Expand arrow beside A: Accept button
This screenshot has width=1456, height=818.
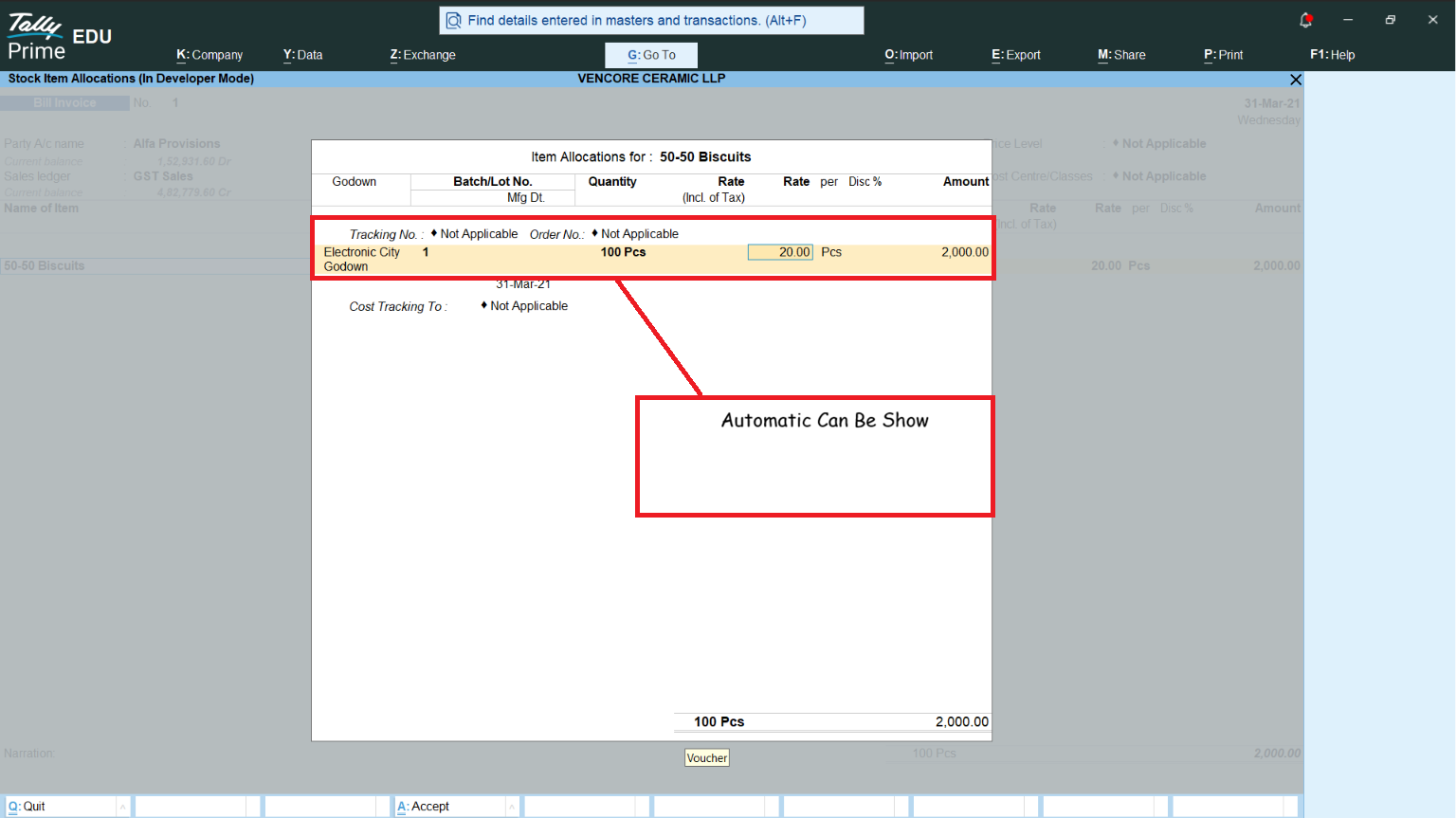513,807
